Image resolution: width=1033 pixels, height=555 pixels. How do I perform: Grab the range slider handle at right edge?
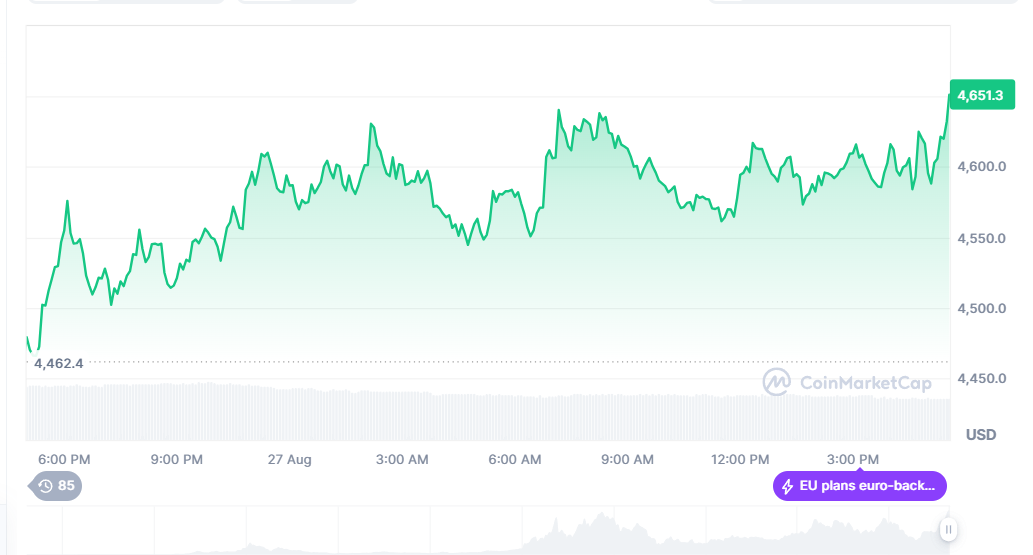(x=947, y=529)
